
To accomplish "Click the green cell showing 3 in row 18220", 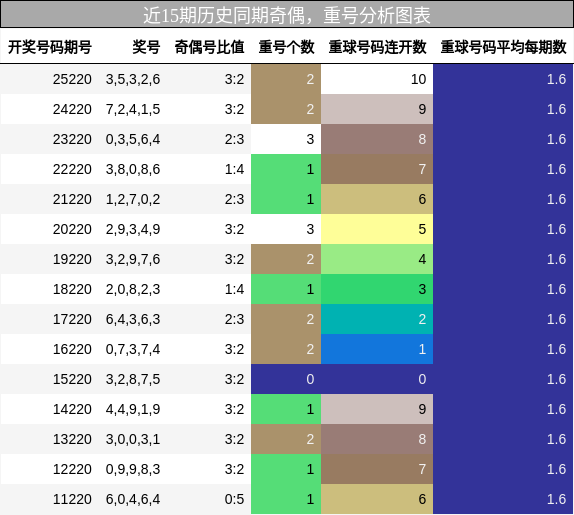I will [377, 289].
